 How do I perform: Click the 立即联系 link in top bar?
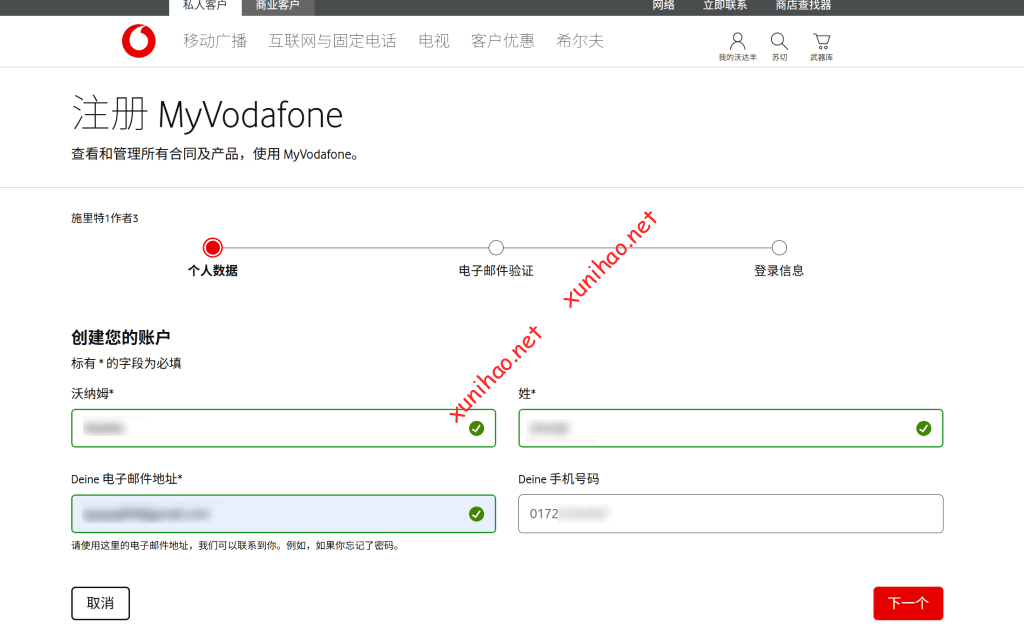point(725,6)
